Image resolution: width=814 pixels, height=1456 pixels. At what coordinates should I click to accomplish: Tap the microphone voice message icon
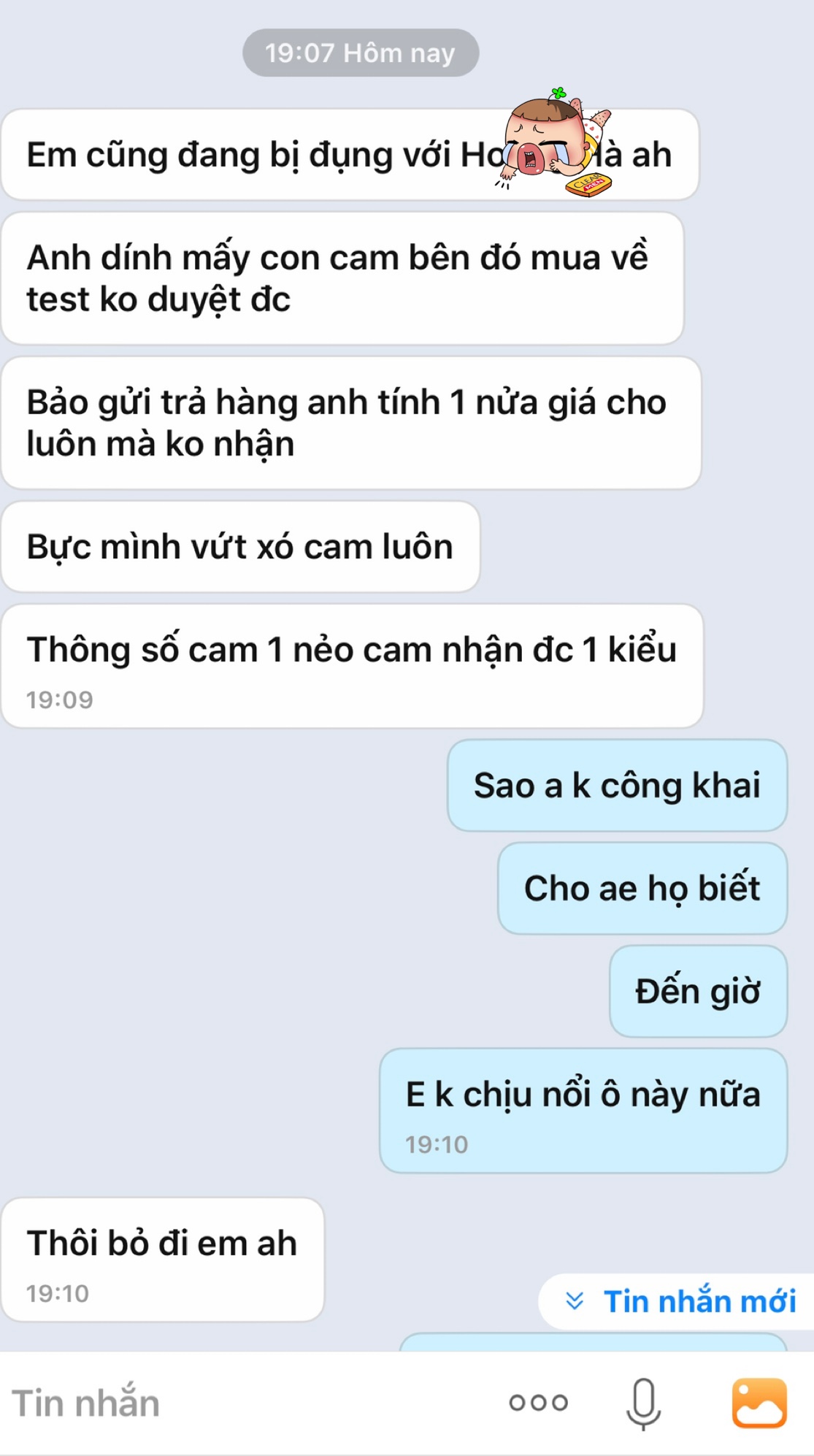(x=643, y=1403)
